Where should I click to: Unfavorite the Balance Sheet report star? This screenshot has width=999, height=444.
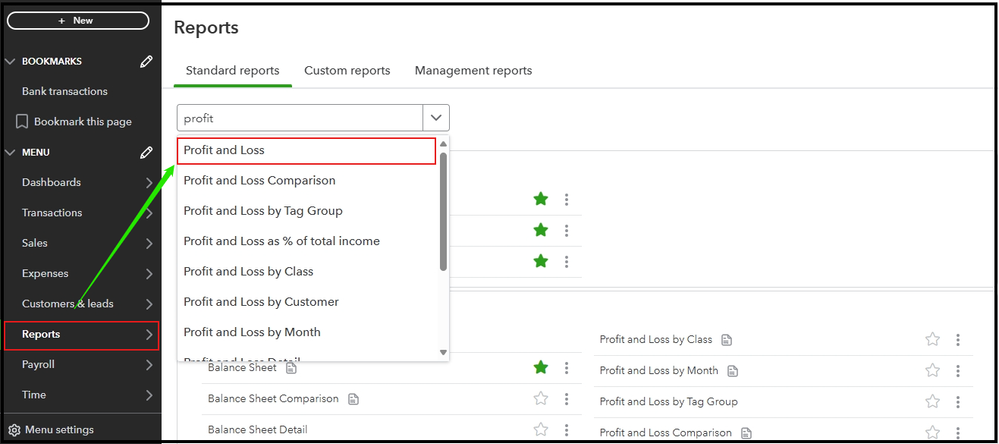541,368
